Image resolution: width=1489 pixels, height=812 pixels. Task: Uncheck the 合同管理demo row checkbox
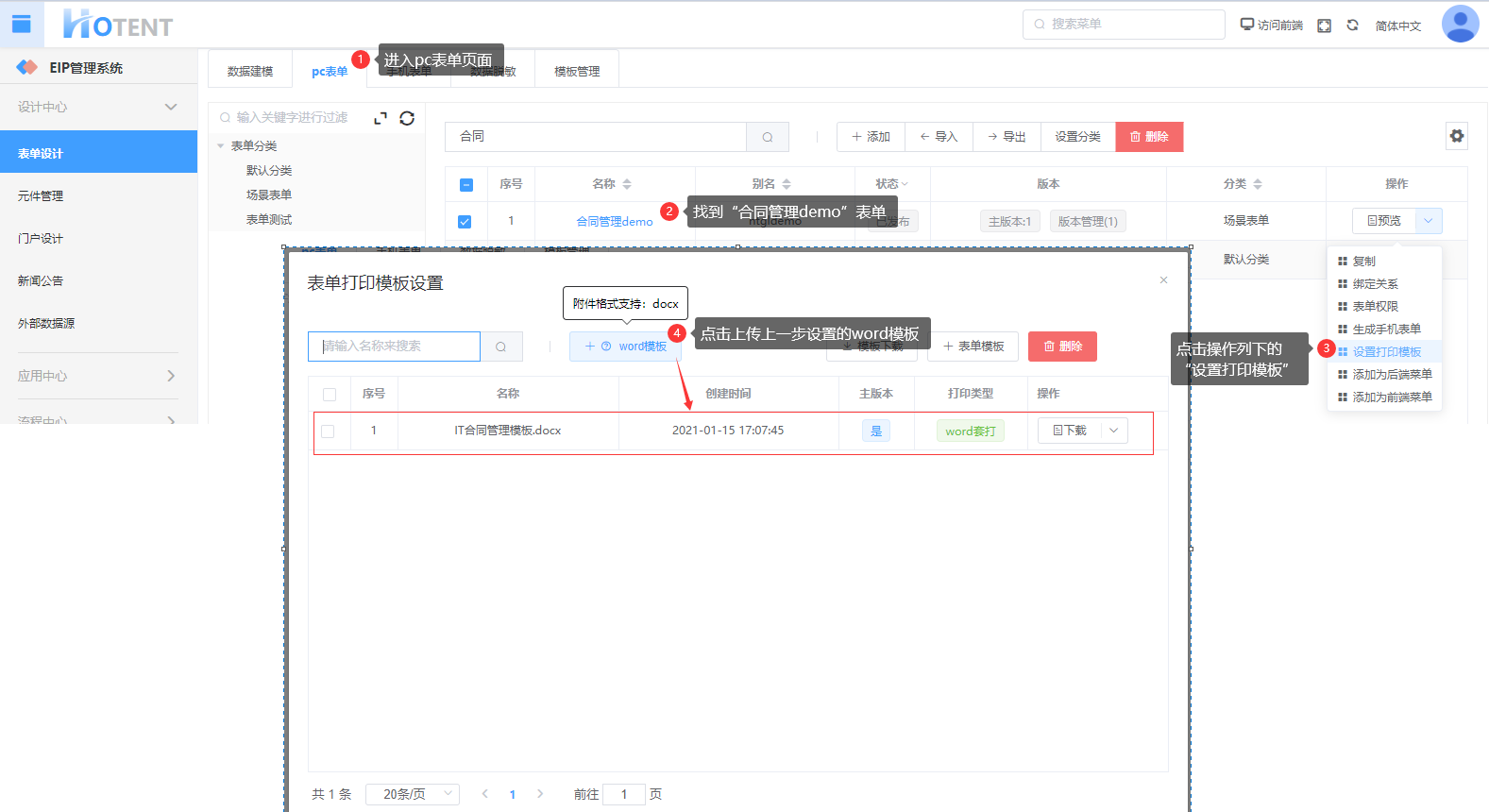pos(465,222)
